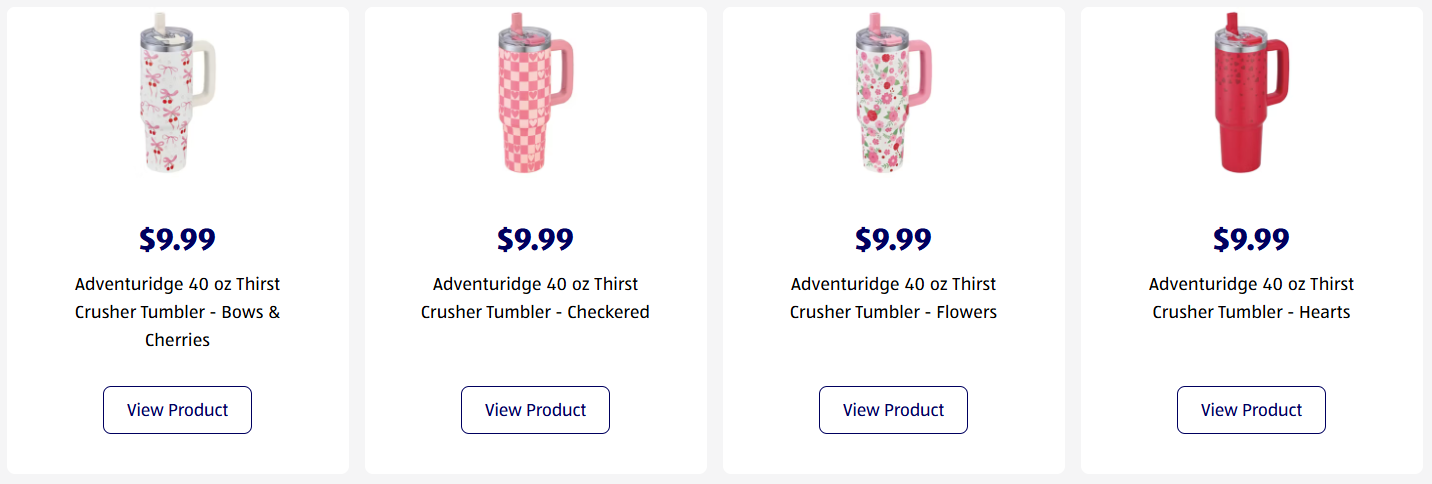This screenshot has width=1432, height=484.
Task: Open the Thirst Crusher Tumbler - Hearts title
Action: tap(1251, 298)
